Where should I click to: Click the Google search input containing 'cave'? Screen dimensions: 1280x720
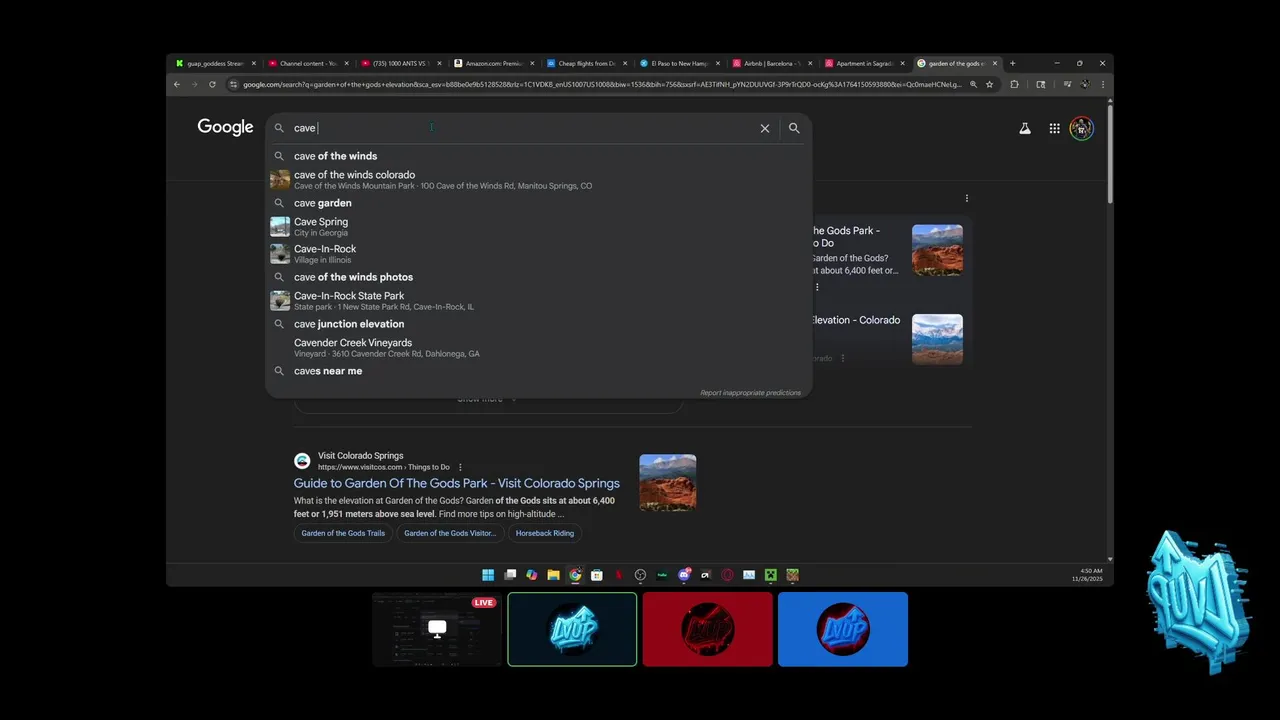pos(520,128)
